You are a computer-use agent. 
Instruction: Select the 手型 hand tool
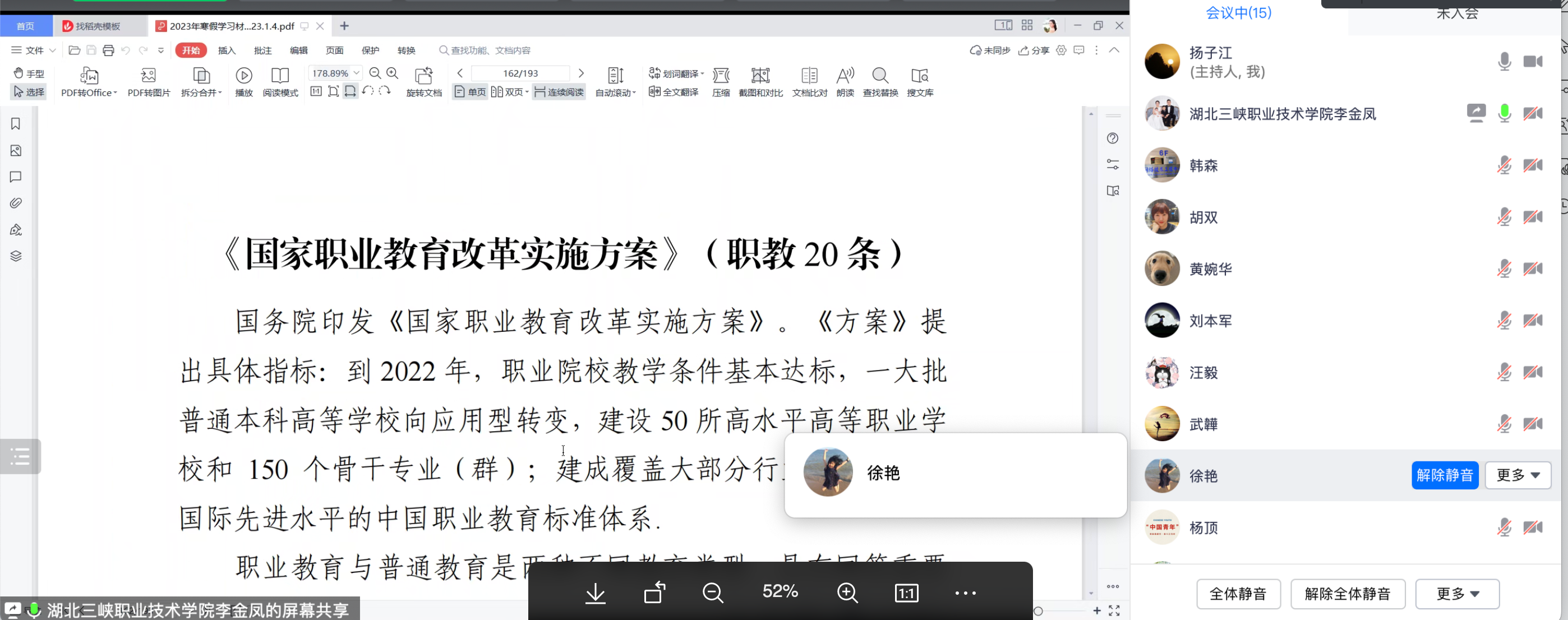pos(29,72)
